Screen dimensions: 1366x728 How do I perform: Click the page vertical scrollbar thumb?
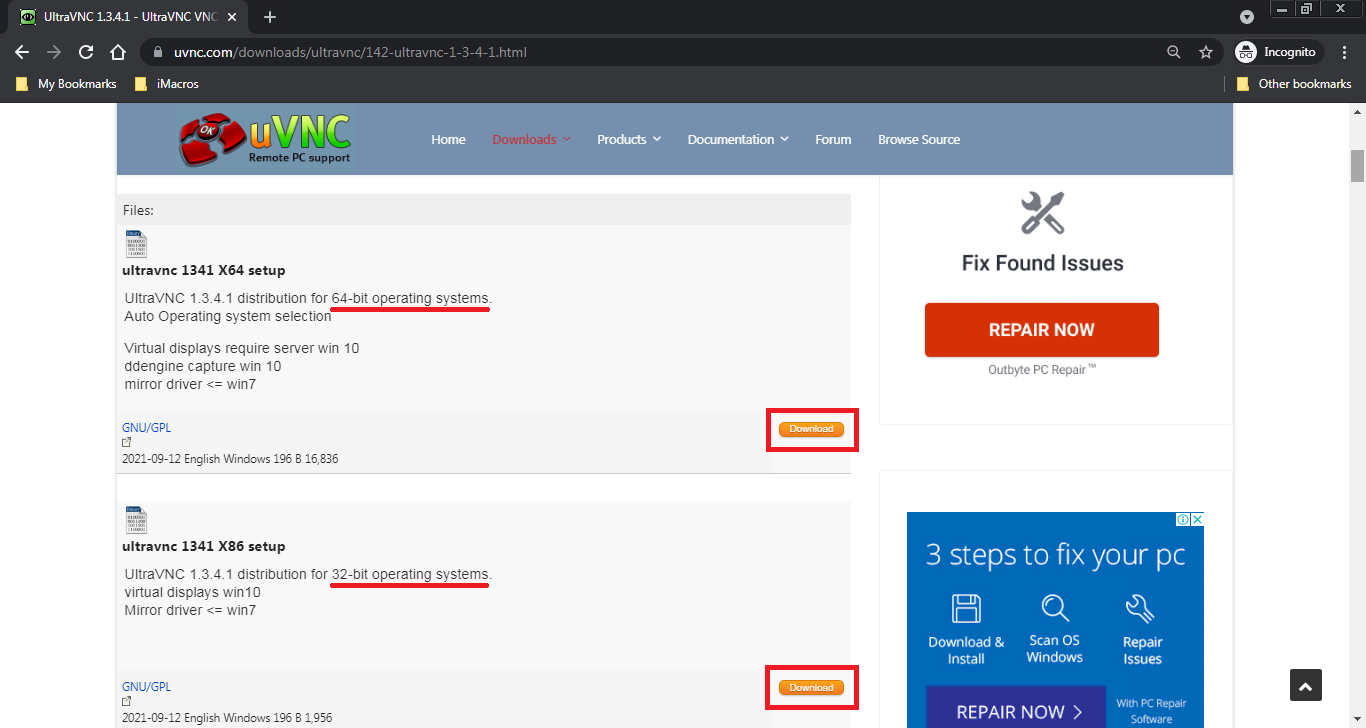(x=1357, y=166)
